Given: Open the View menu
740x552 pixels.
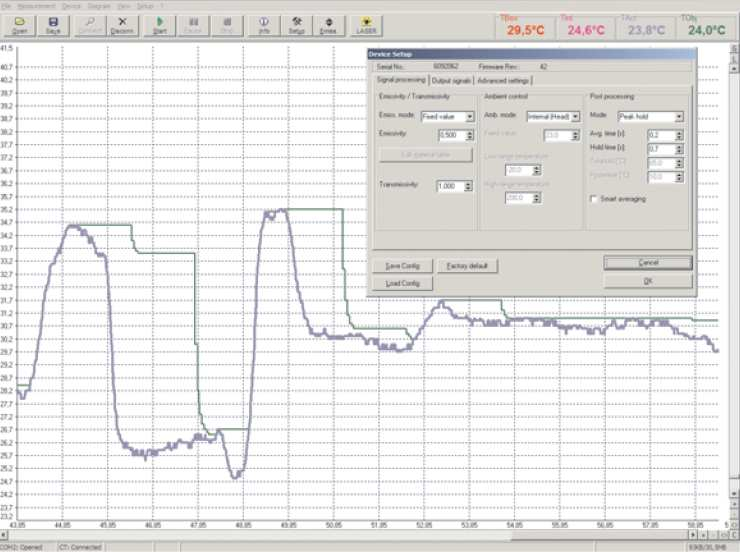Looking at the screenshot, I should (124, 6).
